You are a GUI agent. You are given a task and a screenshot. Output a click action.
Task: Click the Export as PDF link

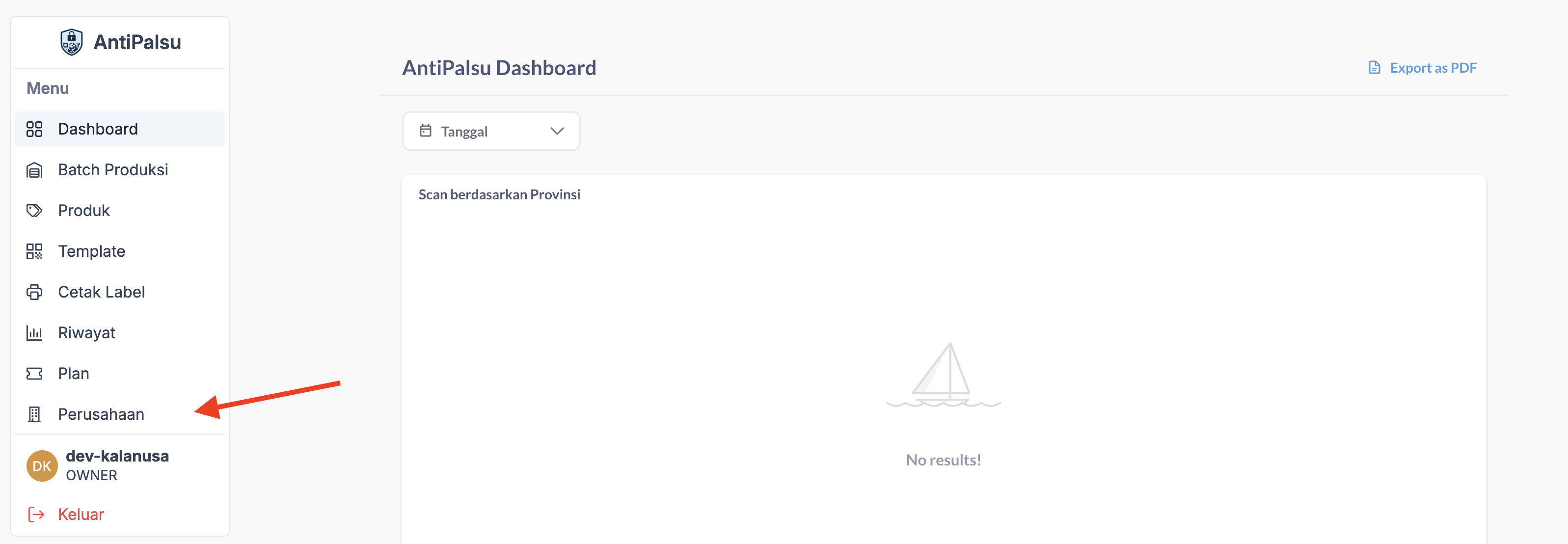tap(1433, 68)
